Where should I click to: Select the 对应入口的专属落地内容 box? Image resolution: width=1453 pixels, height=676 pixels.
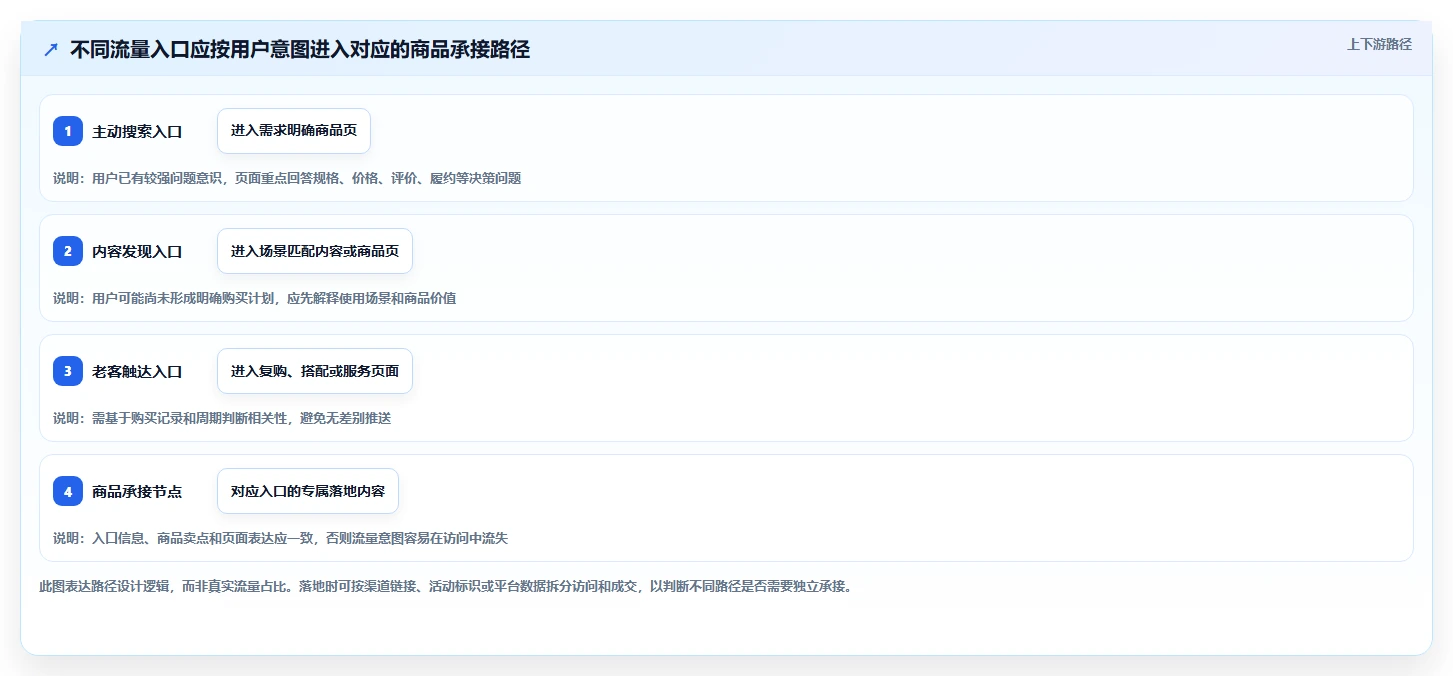[x=308, y=491]
